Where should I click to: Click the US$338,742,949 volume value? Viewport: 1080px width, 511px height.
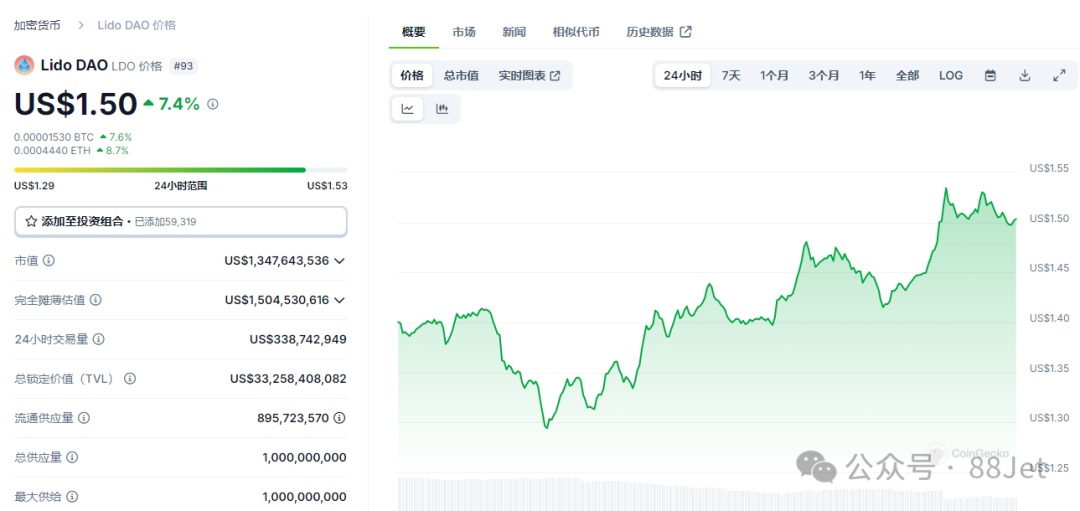click(298, 340)
